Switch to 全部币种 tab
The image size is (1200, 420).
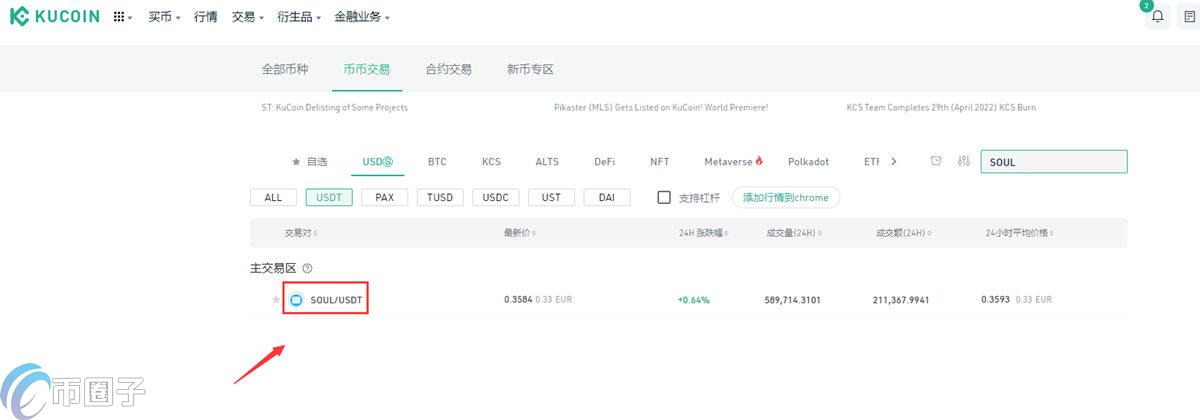tap(285, 70)
